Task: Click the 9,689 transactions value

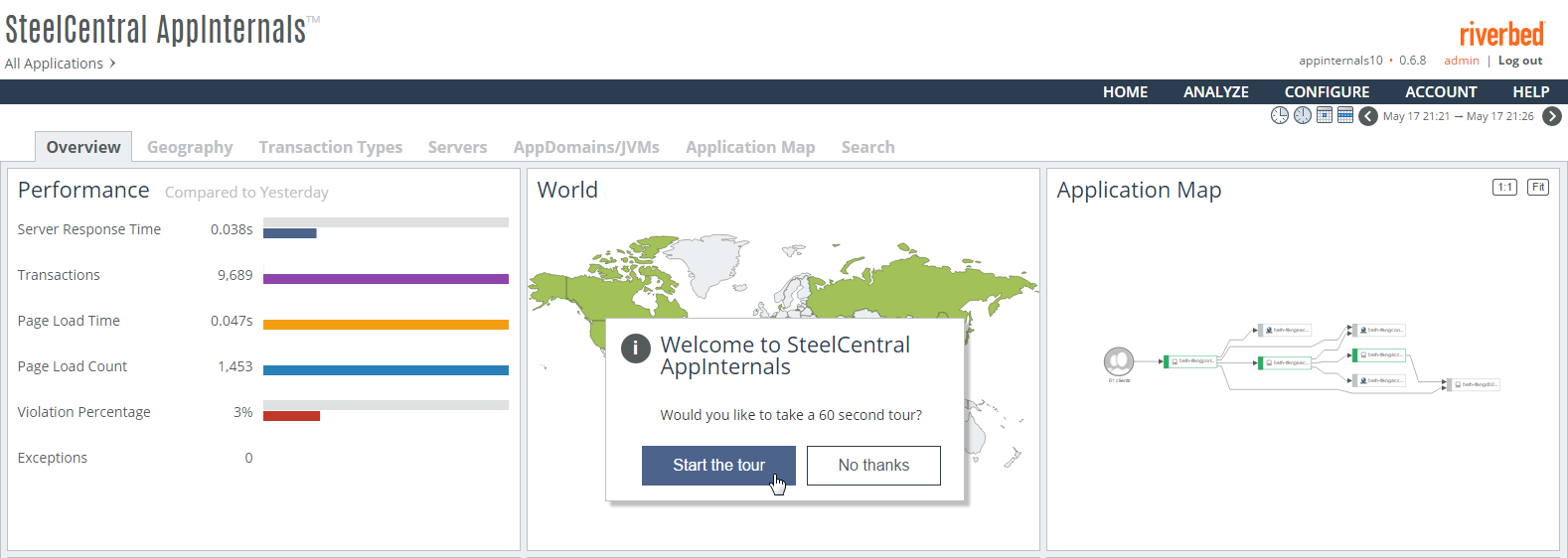Action: (x=235, y=275)
